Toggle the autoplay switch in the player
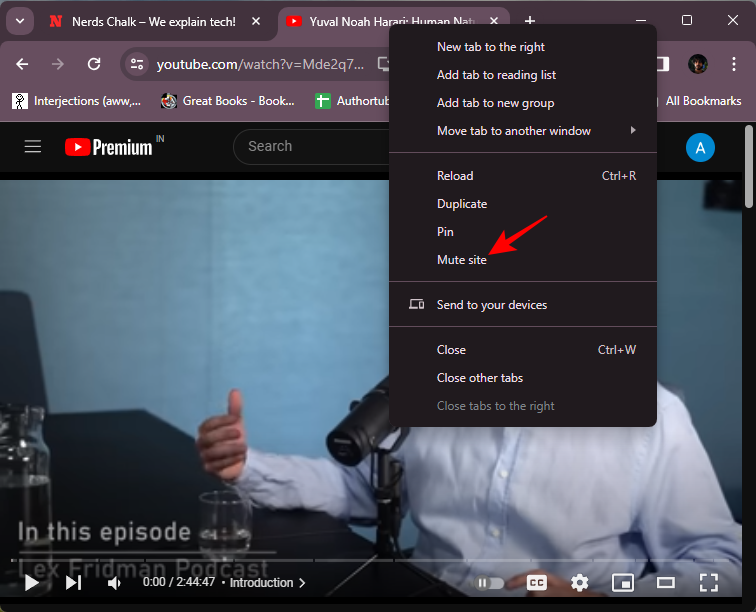Viewport: 756px width, 612px height. pyautogui.click(x=491, y=582)
